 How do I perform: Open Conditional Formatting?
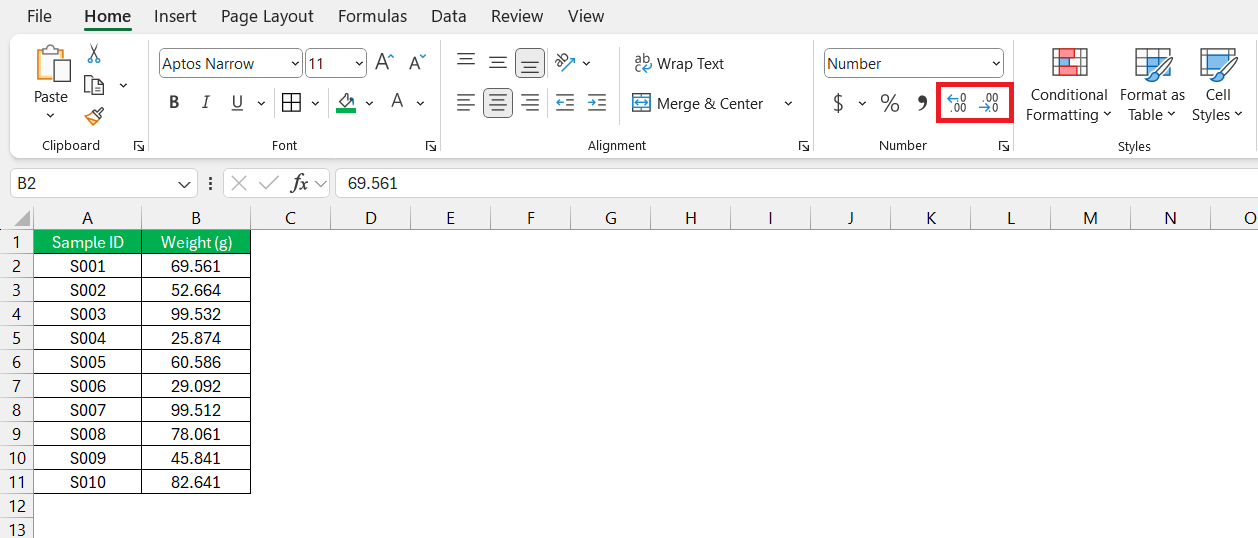tap(1069, 85)
